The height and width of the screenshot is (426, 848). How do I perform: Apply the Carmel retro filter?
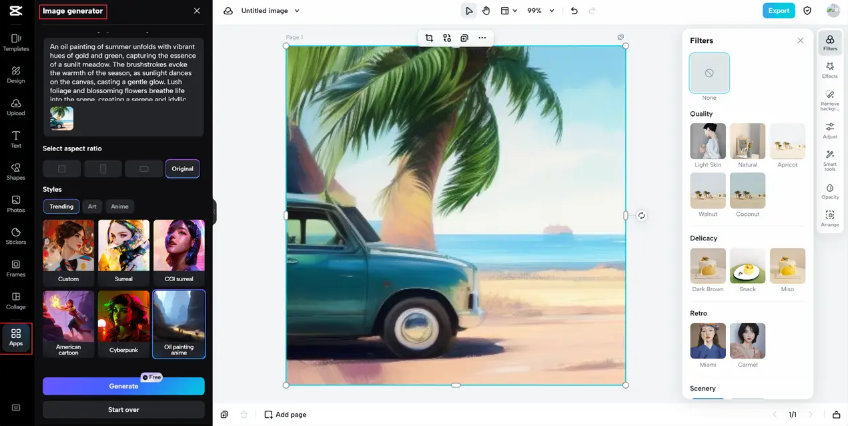[x=747, y=341]
